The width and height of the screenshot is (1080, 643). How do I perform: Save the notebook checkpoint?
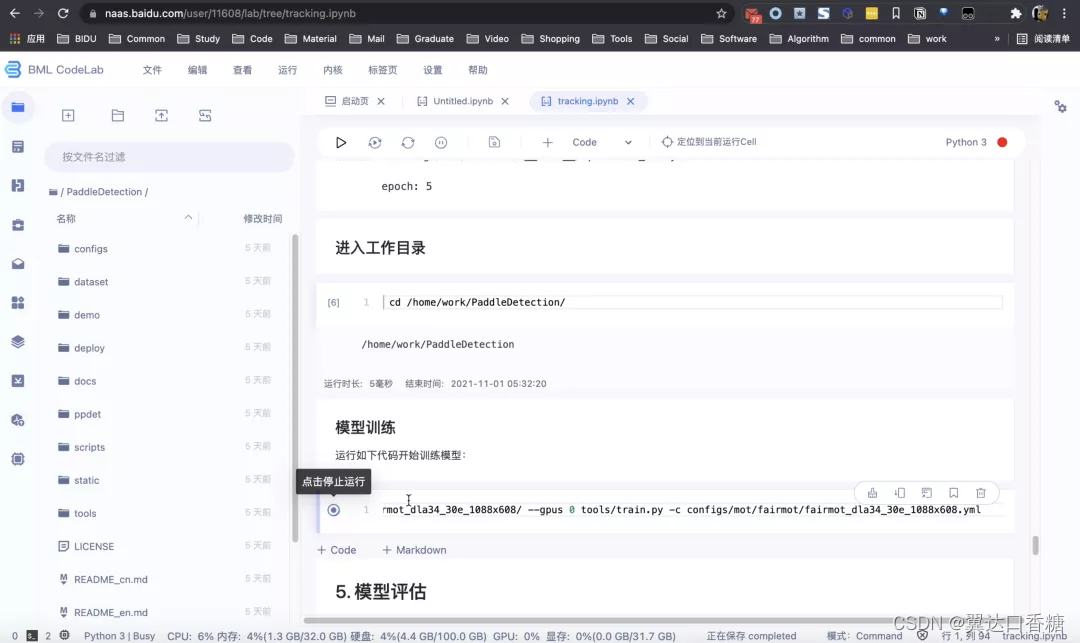[494, 142]
